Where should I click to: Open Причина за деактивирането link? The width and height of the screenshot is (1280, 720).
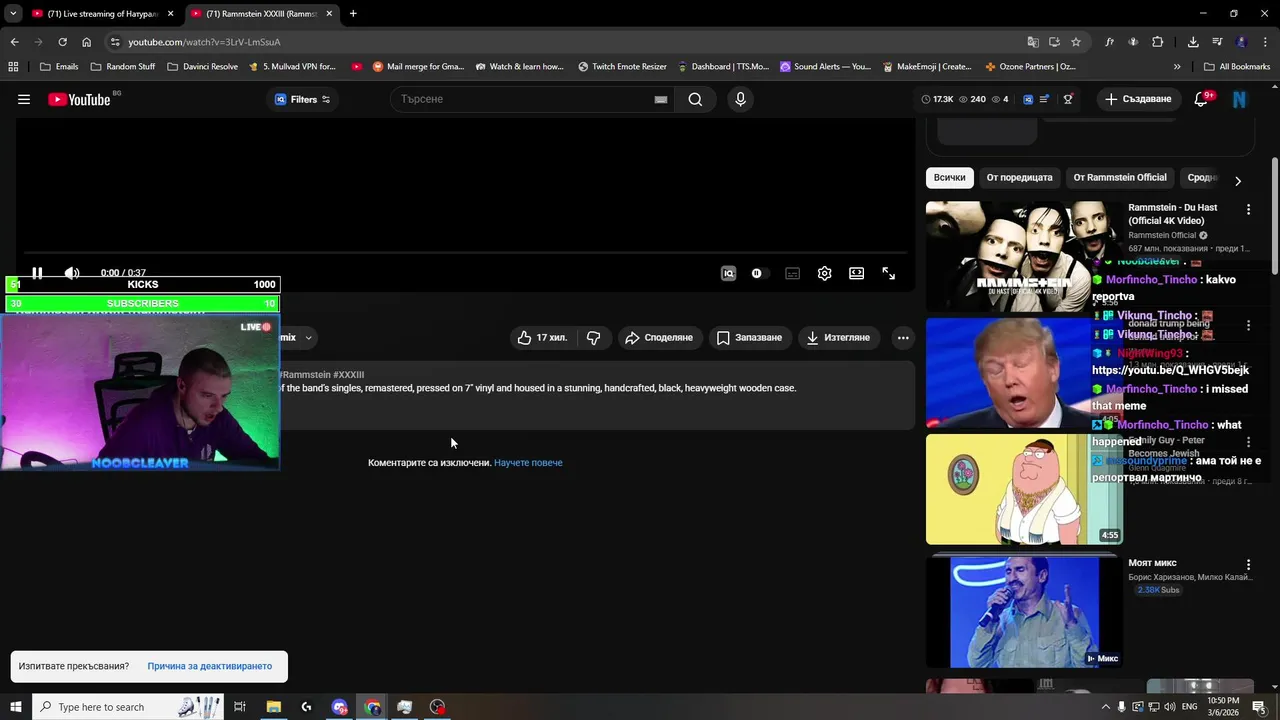209,666
